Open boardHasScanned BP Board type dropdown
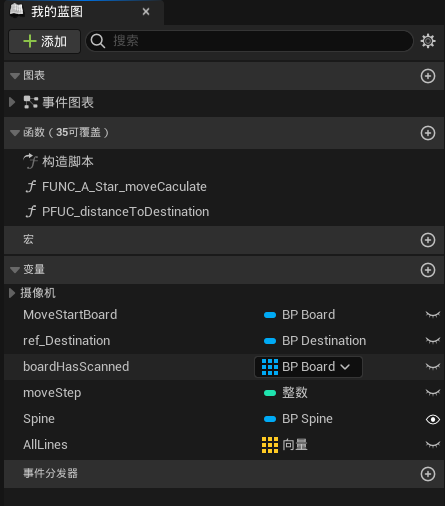Viewport: 445px width, 506px height. [308, 367]
